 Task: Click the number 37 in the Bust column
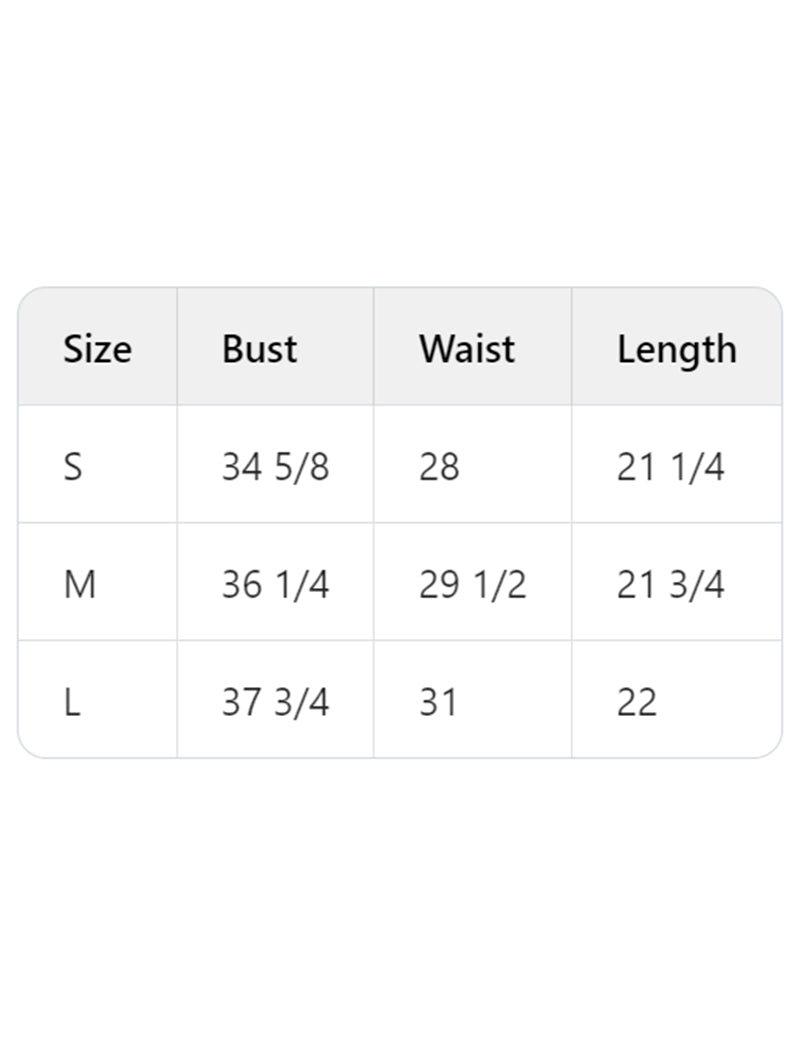[x=242, y=703]
